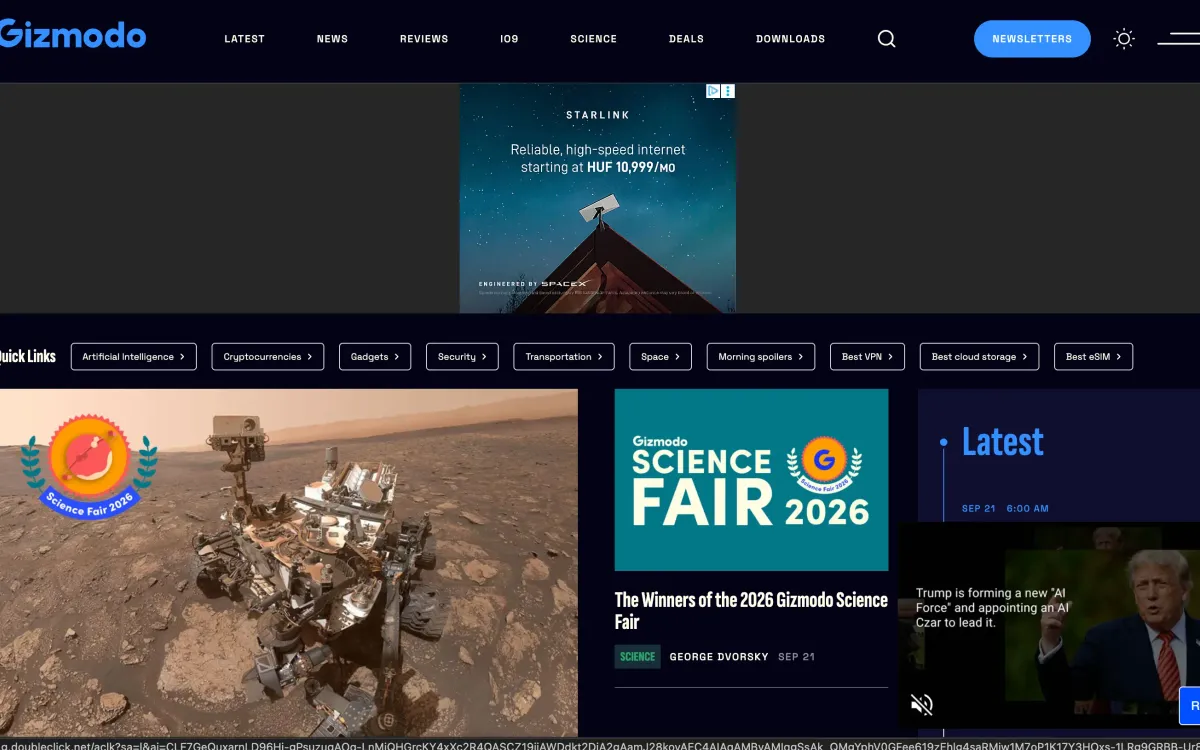Click Science Fair 2026 badge on rover image
Viewport: 1200px width, 750px height.
90,467
